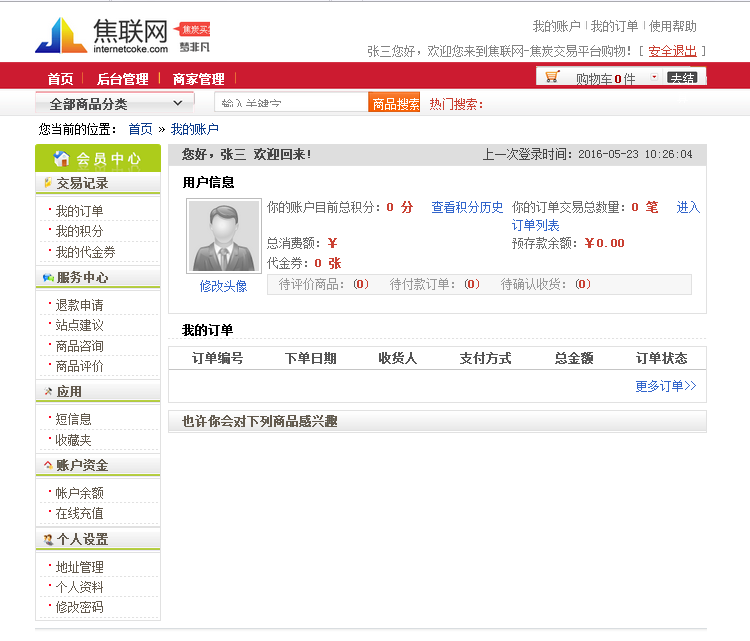Expand the shopping cart dropdown arrow

point(654,77)
